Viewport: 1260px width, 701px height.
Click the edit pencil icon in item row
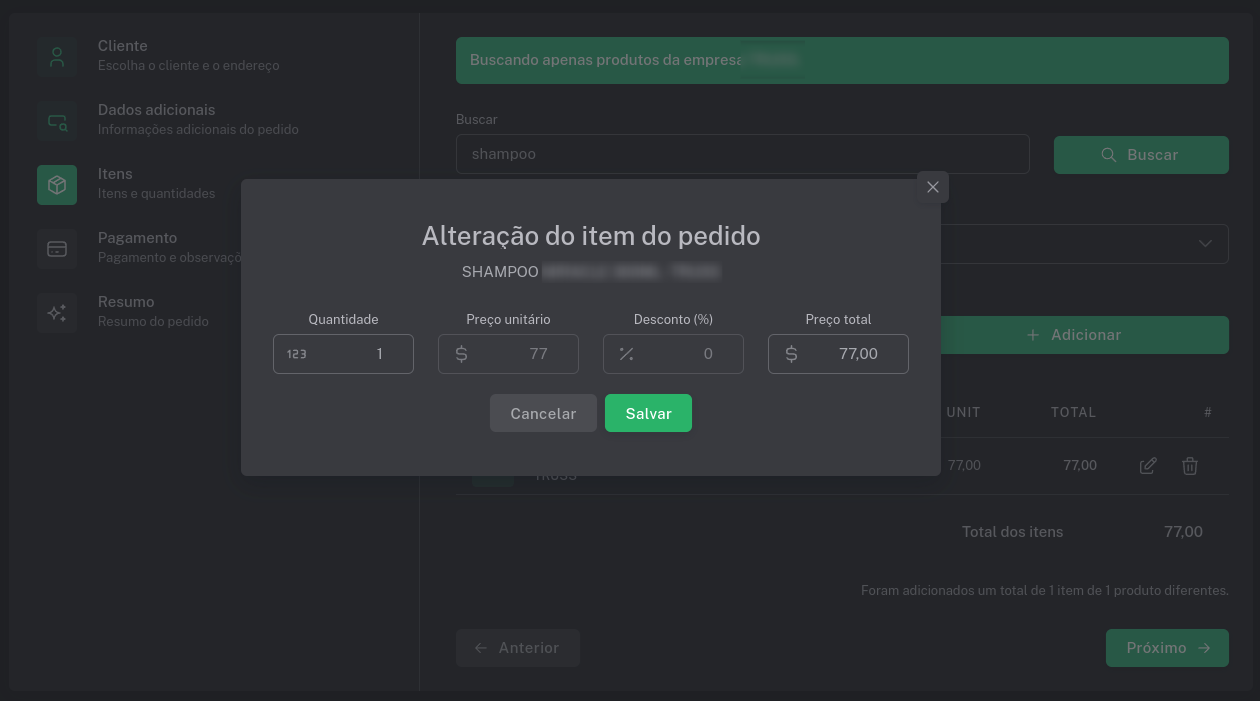1148,466
